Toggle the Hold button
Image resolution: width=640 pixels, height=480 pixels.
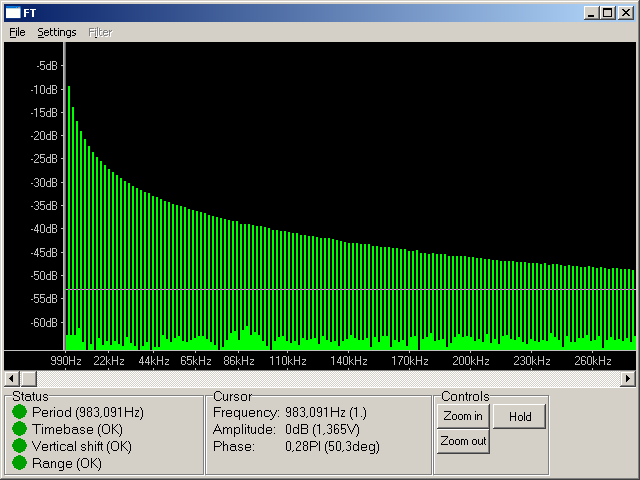point(519,416)
